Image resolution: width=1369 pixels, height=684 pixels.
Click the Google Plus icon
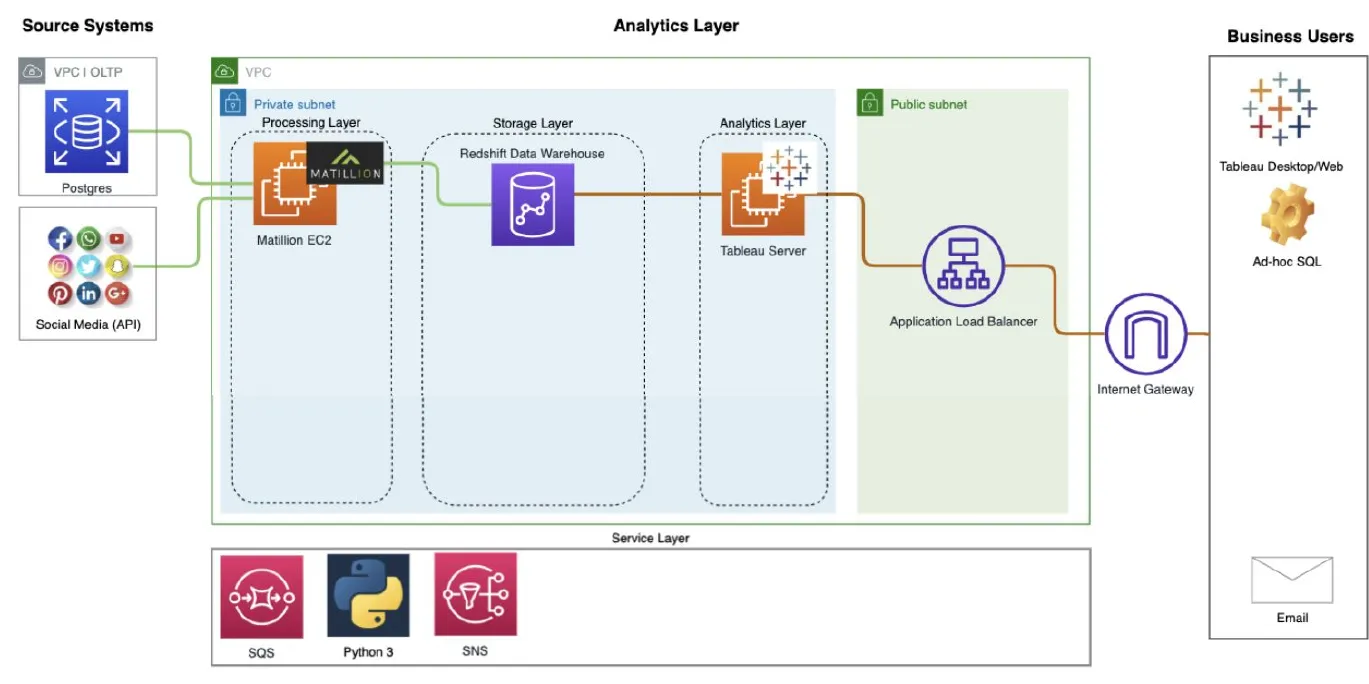(x=117, y=293)
